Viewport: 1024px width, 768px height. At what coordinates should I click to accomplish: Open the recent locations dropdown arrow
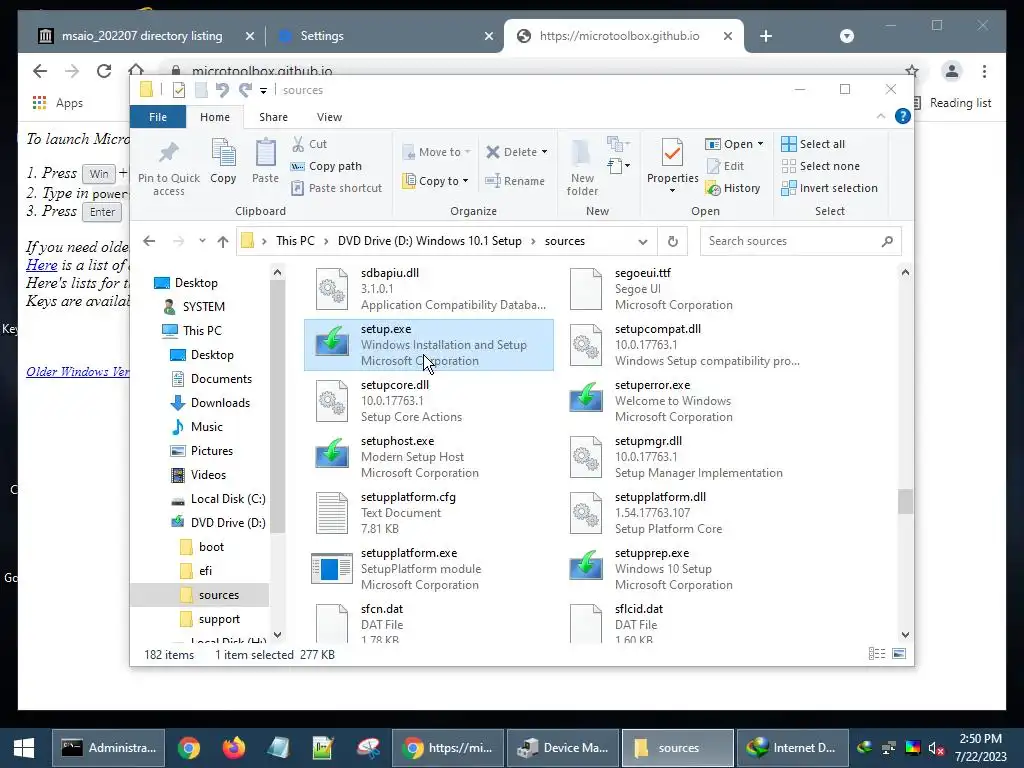pyautogui.click(x=202, y=241)
